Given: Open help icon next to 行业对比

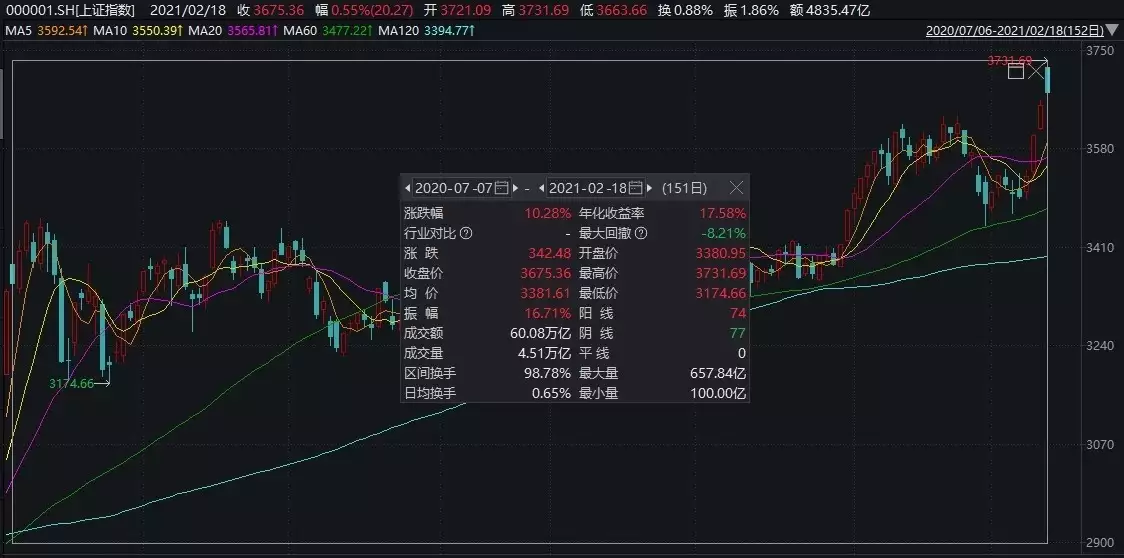Looking at the screenshot, I should [466, 233].
